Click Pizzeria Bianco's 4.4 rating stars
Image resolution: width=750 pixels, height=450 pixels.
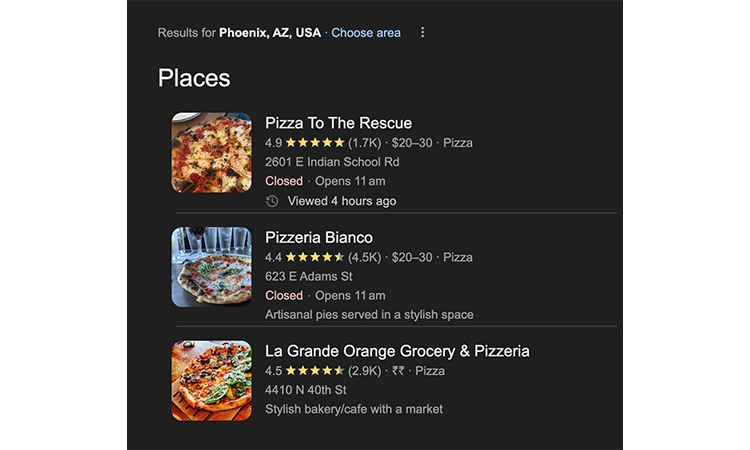tap(316, 257)
